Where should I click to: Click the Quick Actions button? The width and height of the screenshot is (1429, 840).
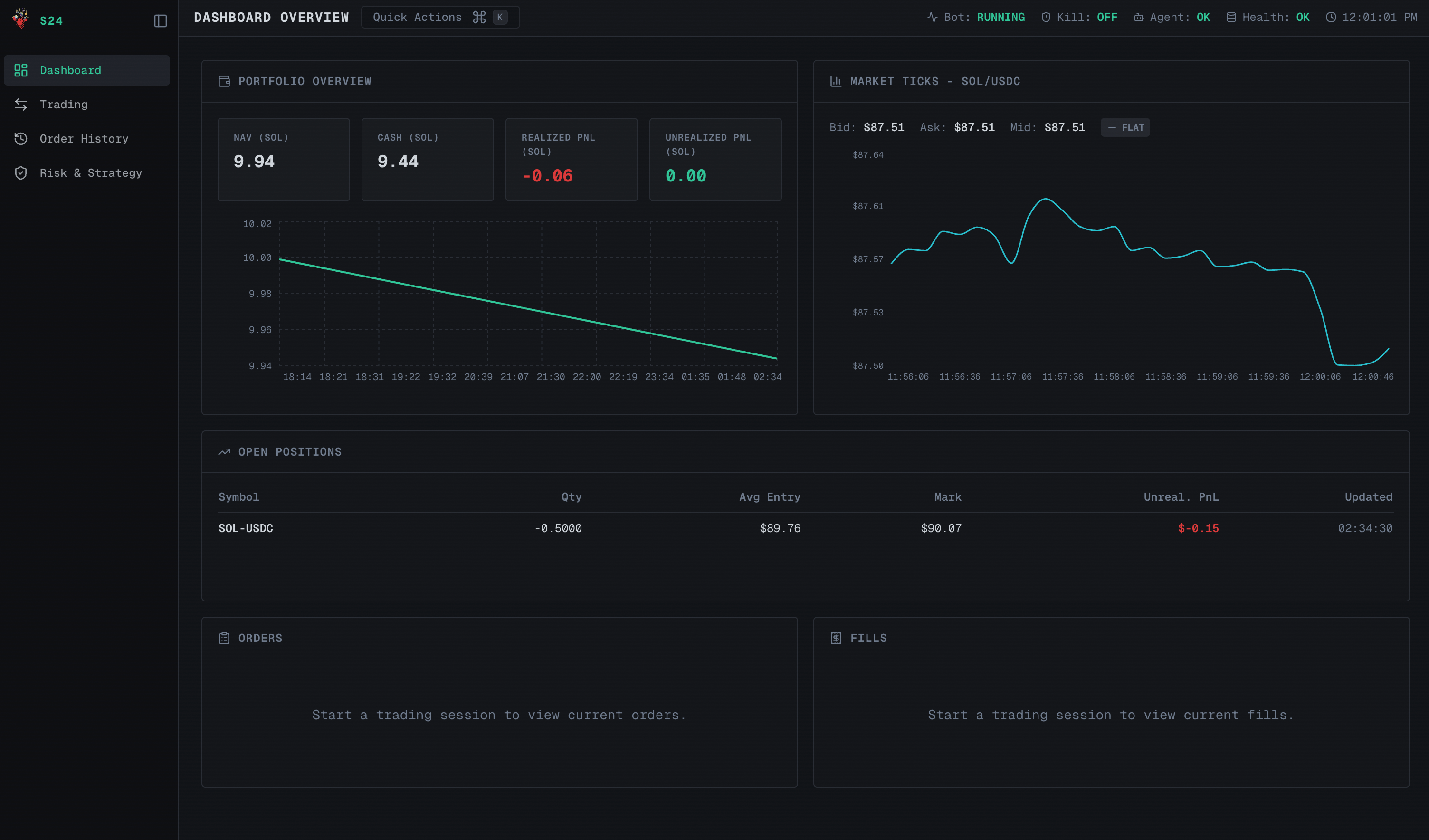click(x=439, y=17)
